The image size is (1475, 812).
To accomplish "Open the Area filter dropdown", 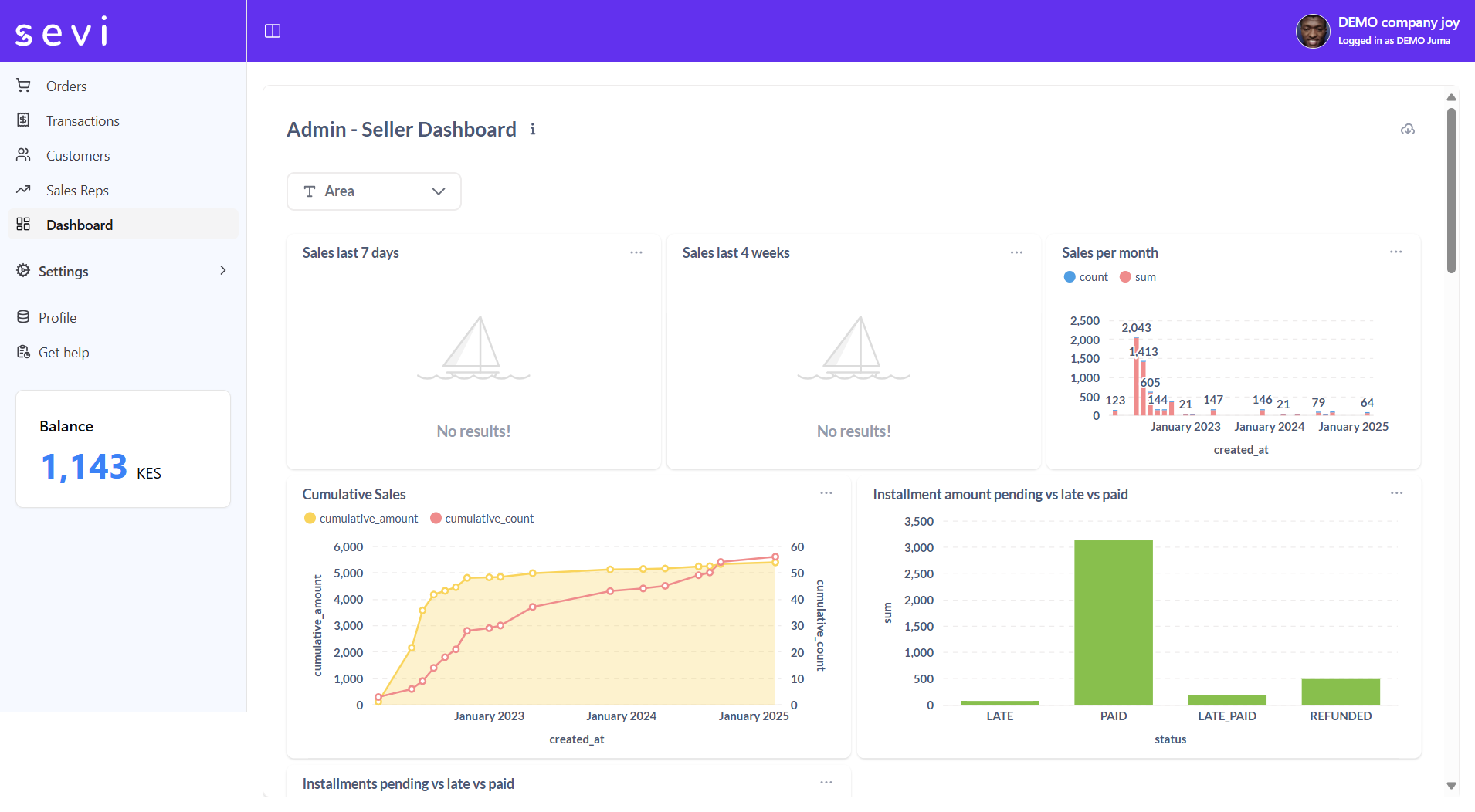I will click(x=373, y=191).
